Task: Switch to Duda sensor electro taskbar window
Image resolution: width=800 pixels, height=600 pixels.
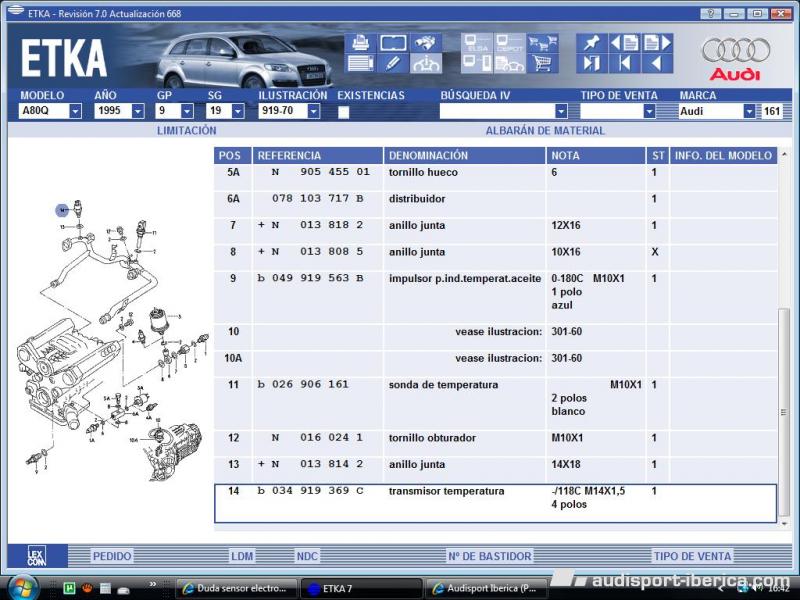Action: click(236, 588)
